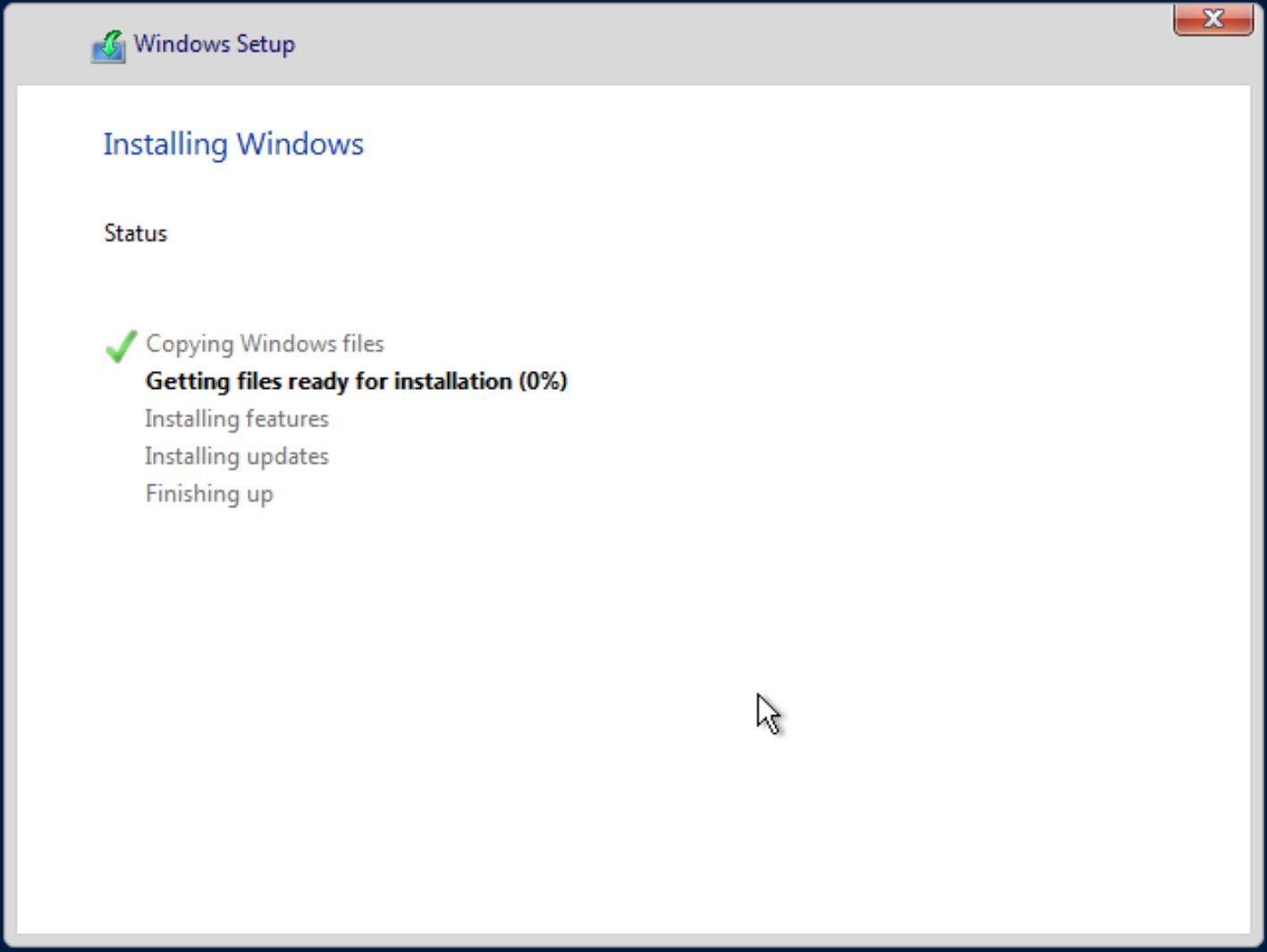Select the Installing features status entry
Image resolution: width=1267 pixels, height=952 pixels.
tap(236, 418)
